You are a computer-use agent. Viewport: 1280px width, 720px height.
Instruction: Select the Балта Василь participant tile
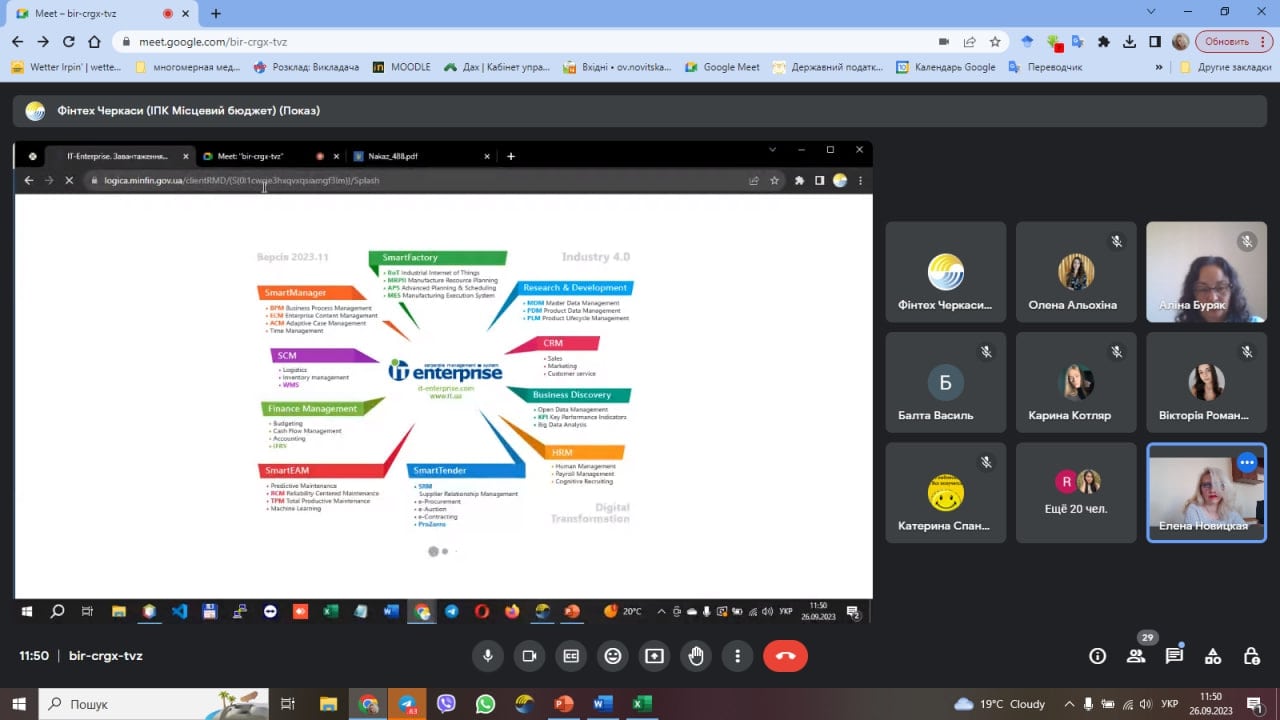point(946,383)
